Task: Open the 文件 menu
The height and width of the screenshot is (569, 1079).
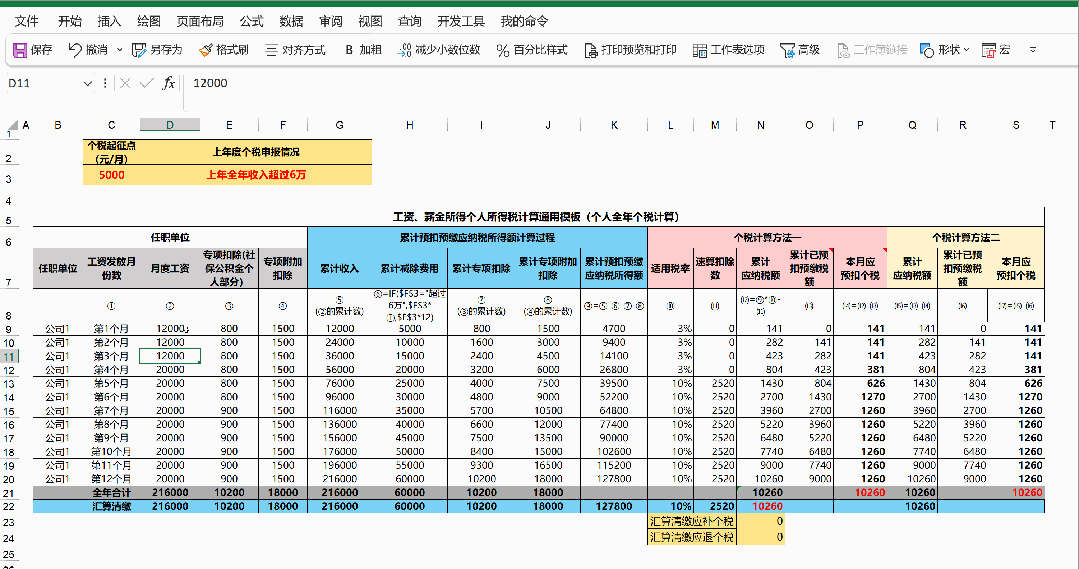Action: pos(27,21)
